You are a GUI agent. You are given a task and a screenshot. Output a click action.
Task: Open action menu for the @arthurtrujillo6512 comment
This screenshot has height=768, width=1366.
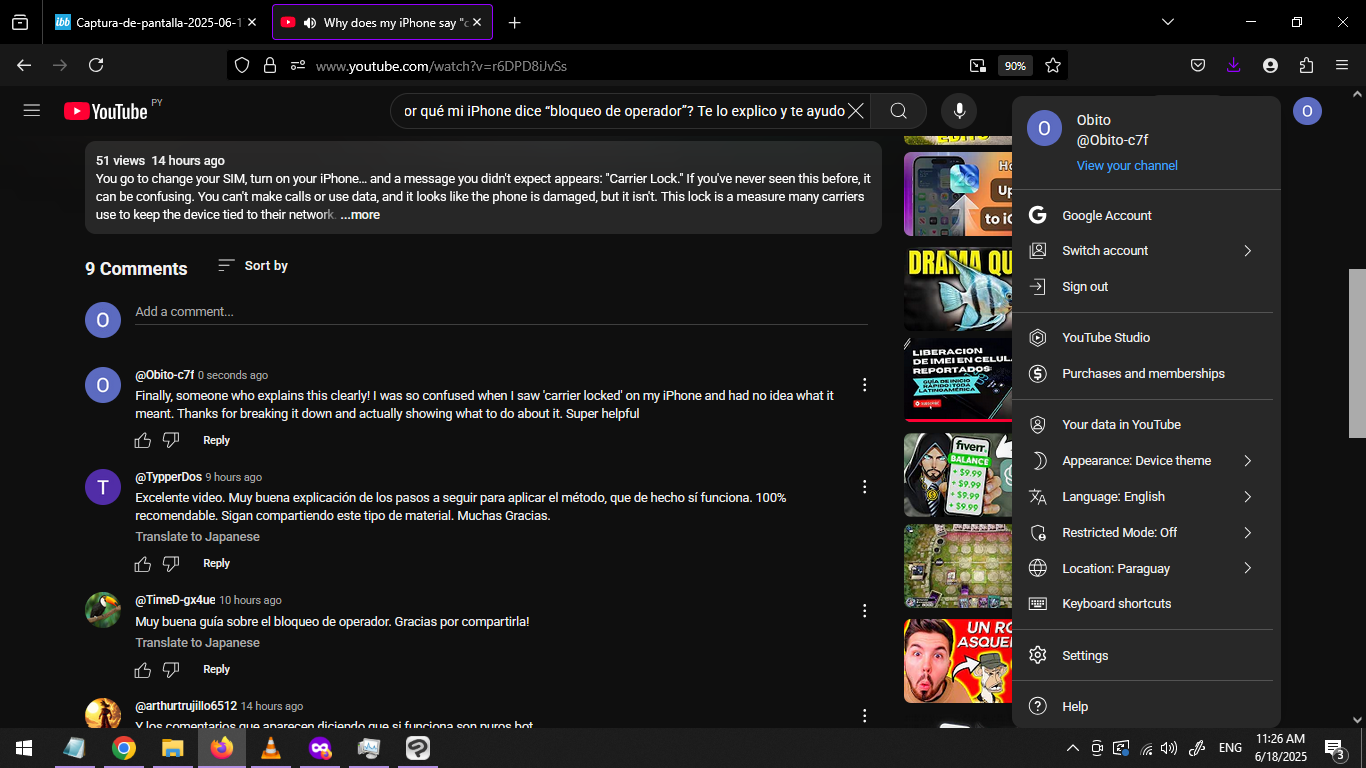click(865, 716)
